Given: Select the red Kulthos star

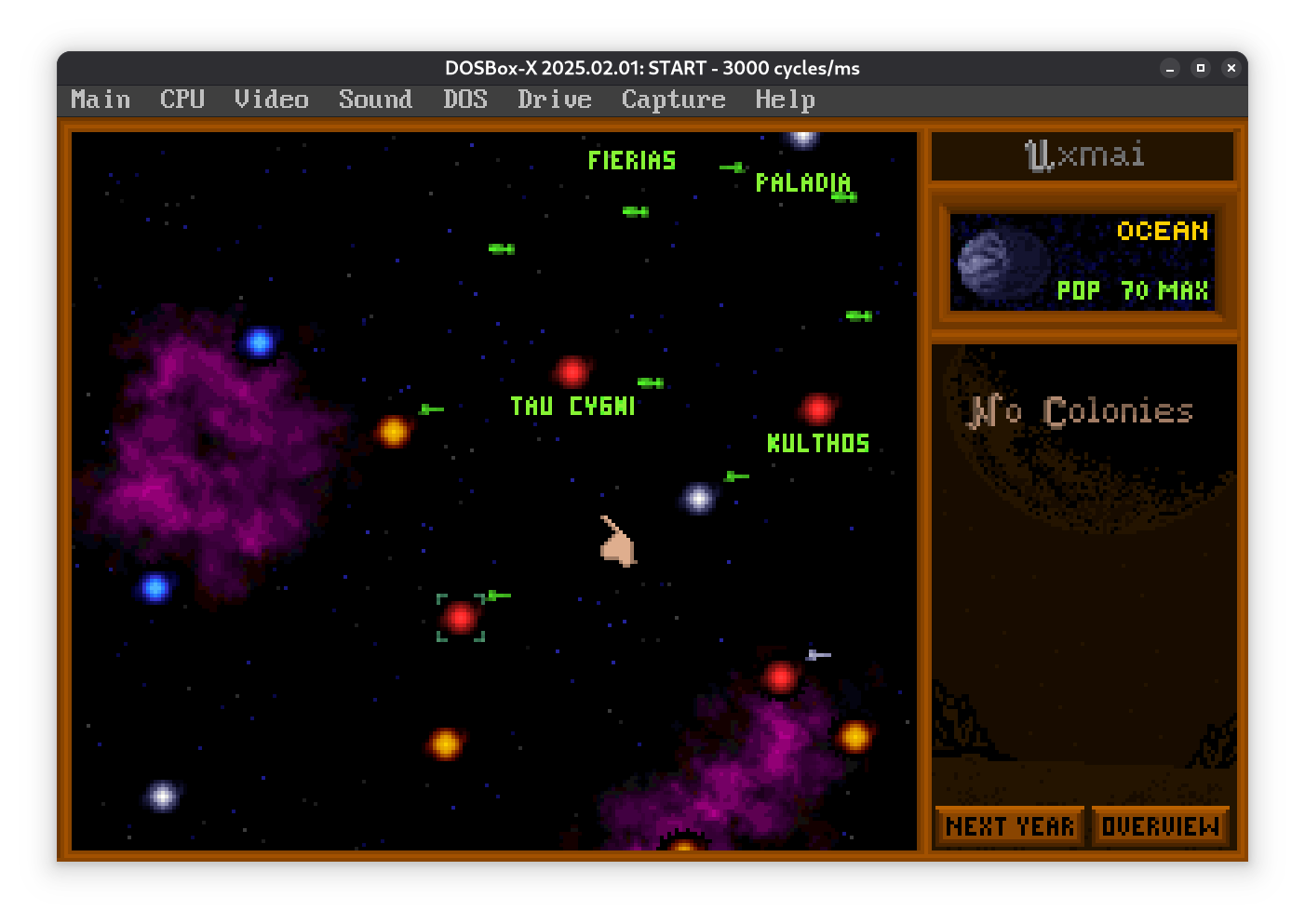Looking at the screenshot, I should pyautogui.click(x=817, y=408).
